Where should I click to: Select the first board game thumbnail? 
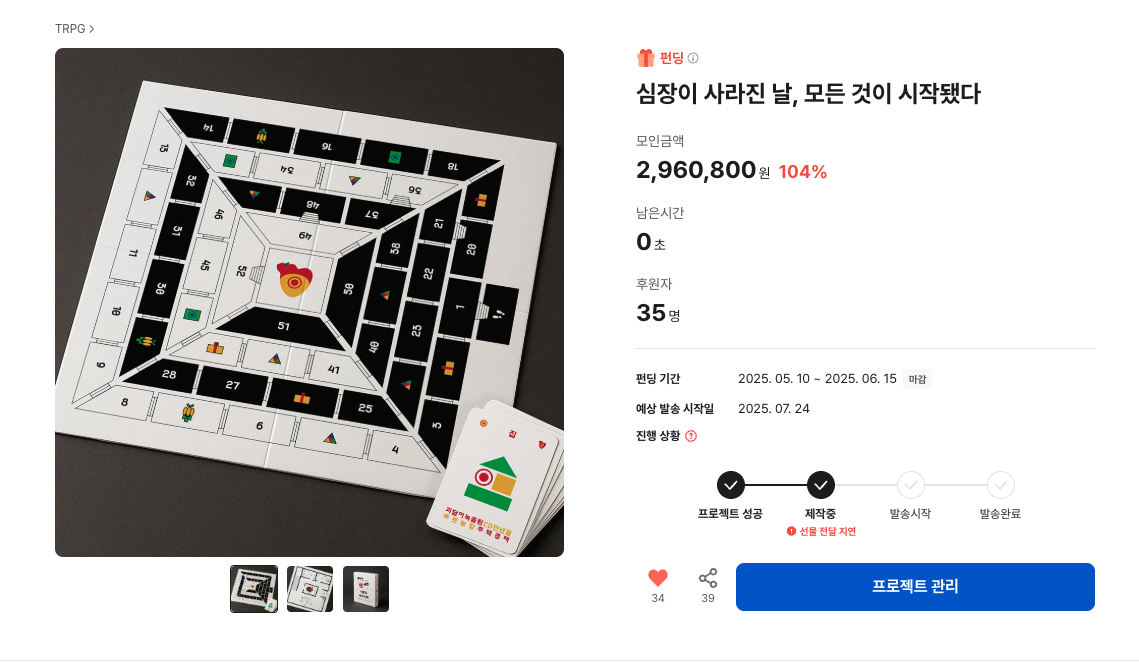(254, 589)
